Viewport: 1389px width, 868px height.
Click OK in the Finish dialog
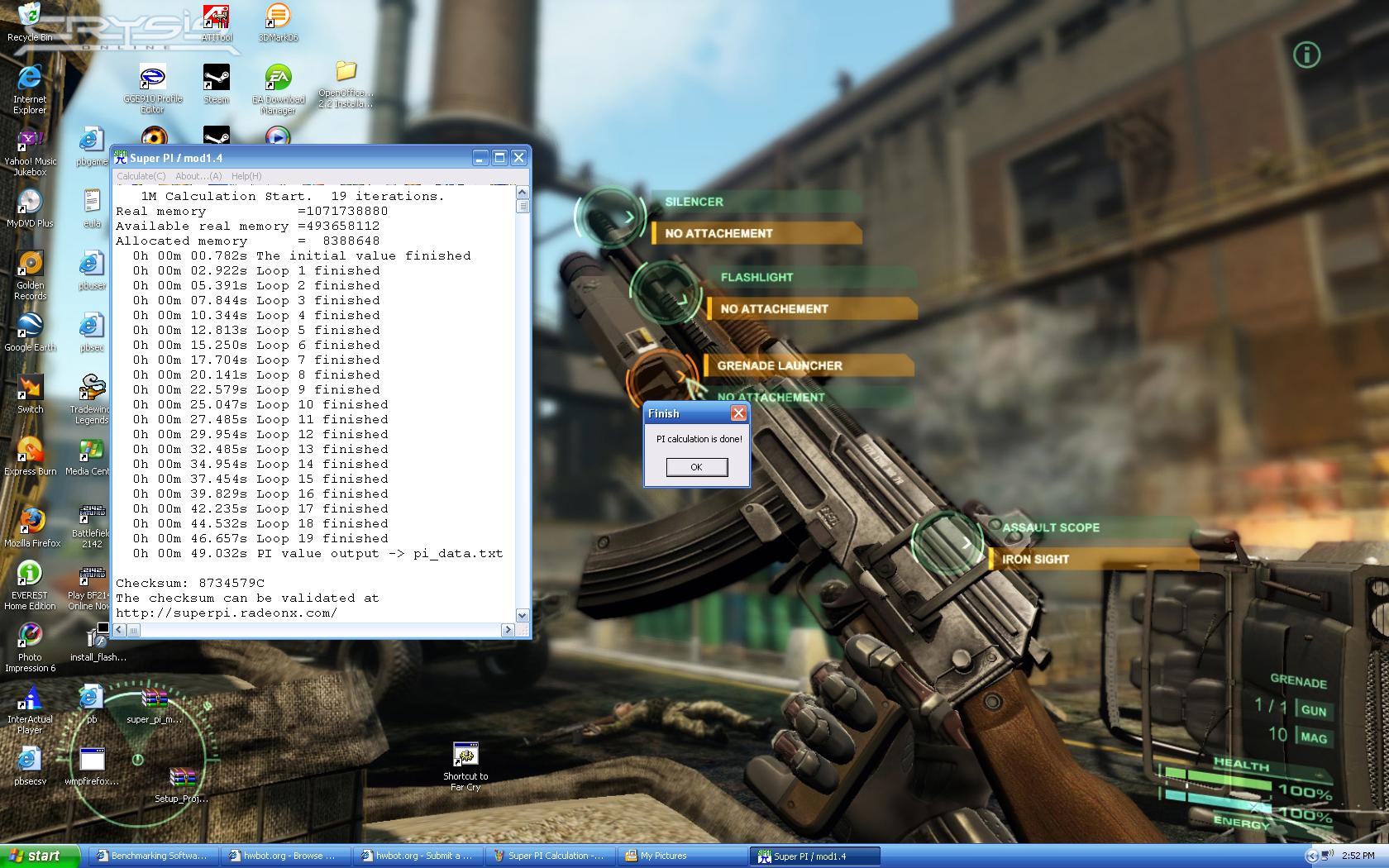pyautogui.click(x=696, y=467)
